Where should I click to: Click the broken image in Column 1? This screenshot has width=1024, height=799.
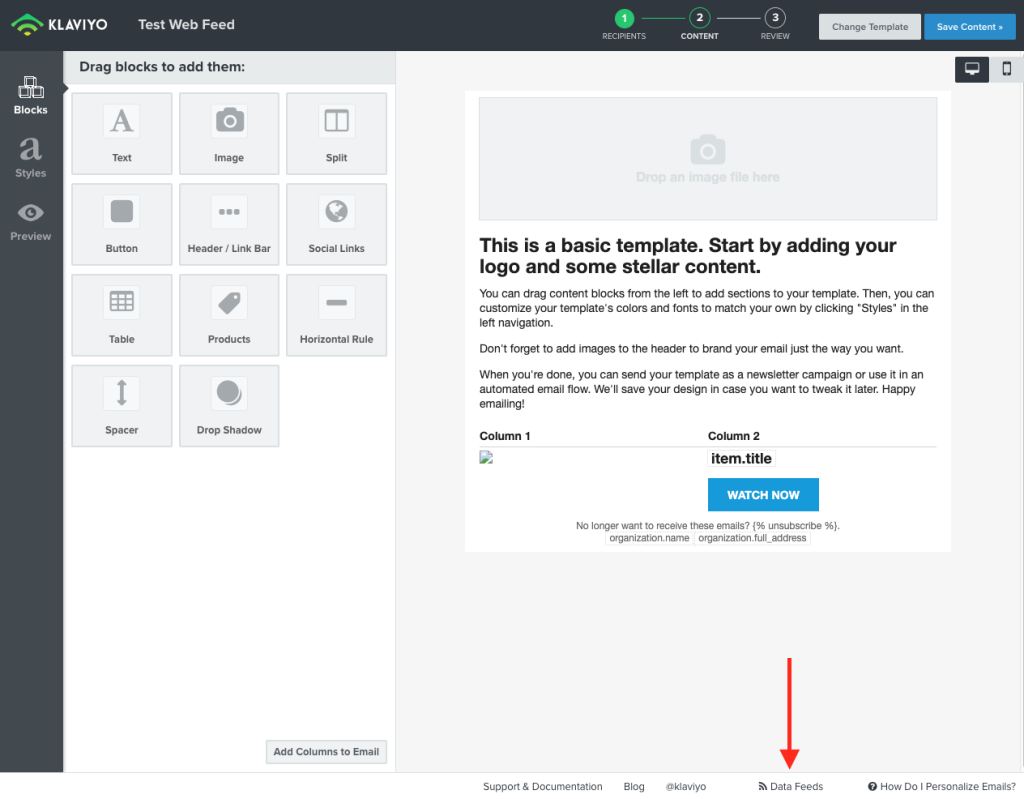click(x=486, y=457)
